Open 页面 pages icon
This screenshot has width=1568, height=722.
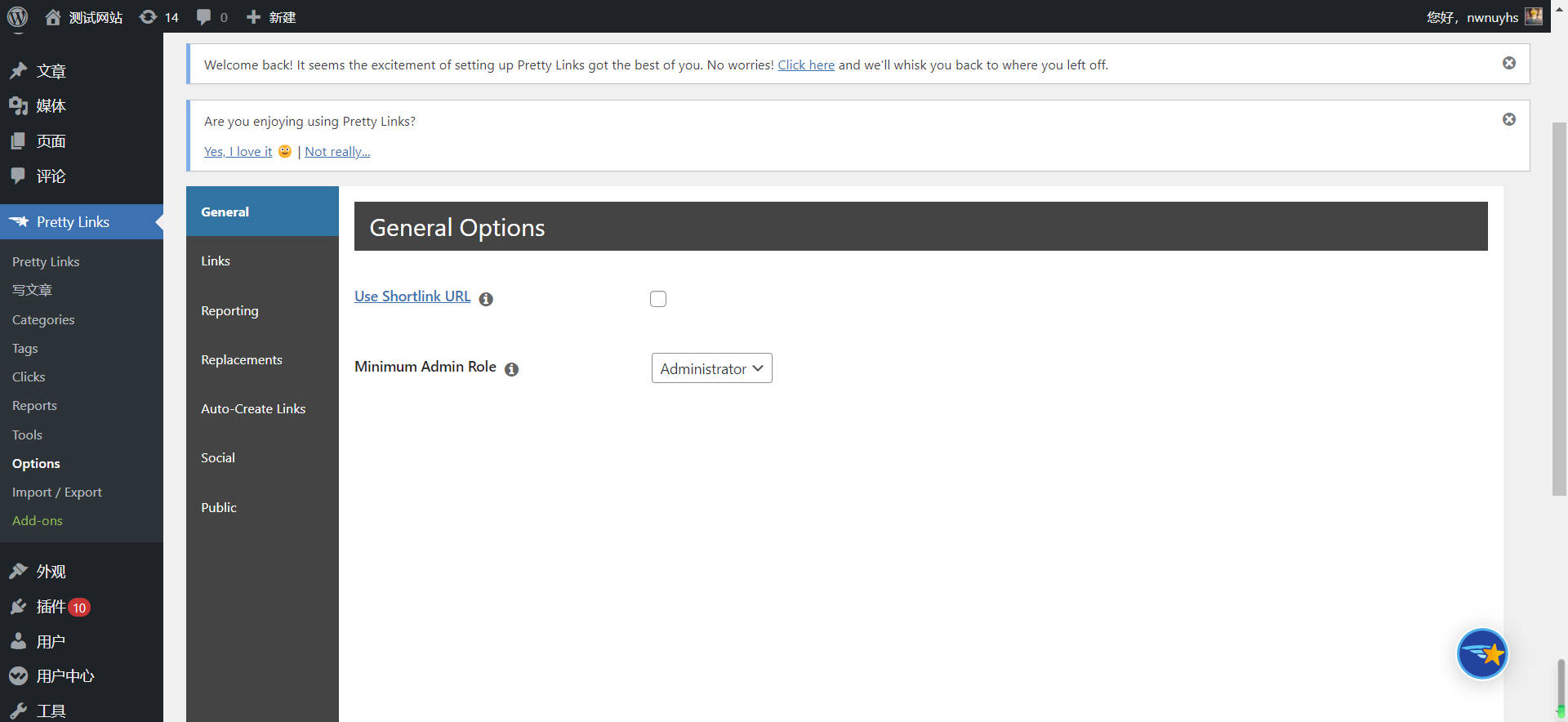(18, 140)
